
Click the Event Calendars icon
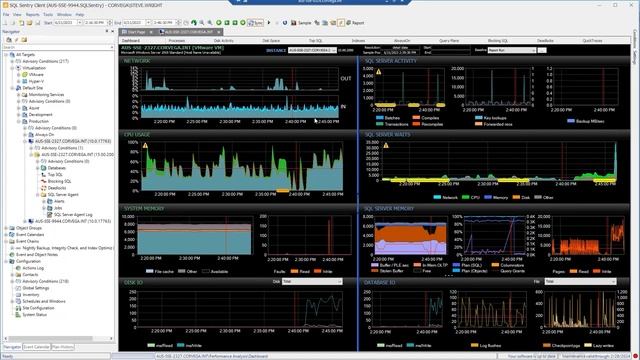coord(12,235)
